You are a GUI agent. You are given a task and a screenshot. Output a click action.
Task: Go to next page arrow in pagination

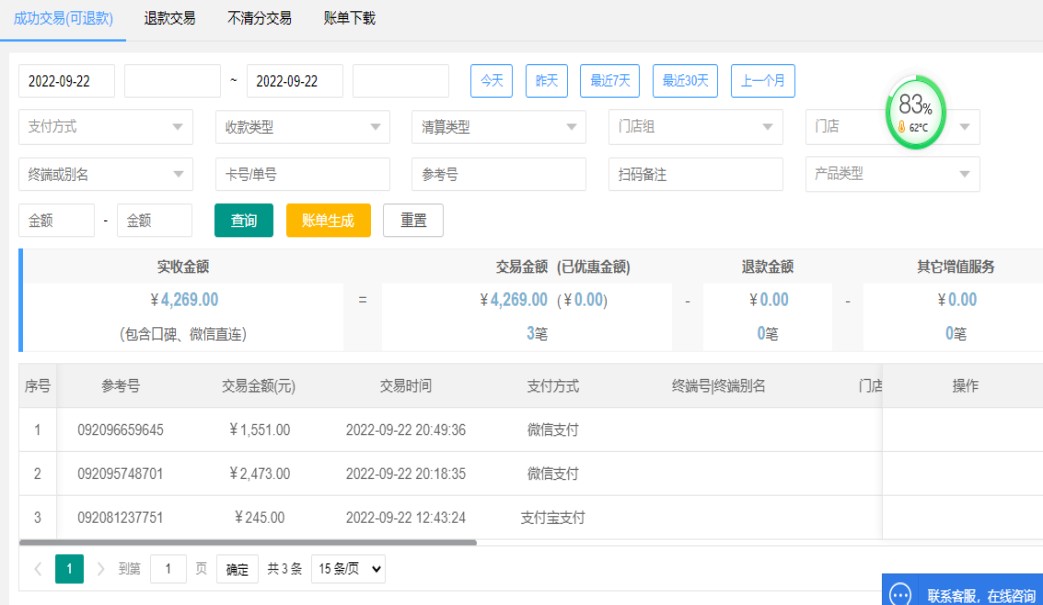pyautogui.click(x=100, y=569)
